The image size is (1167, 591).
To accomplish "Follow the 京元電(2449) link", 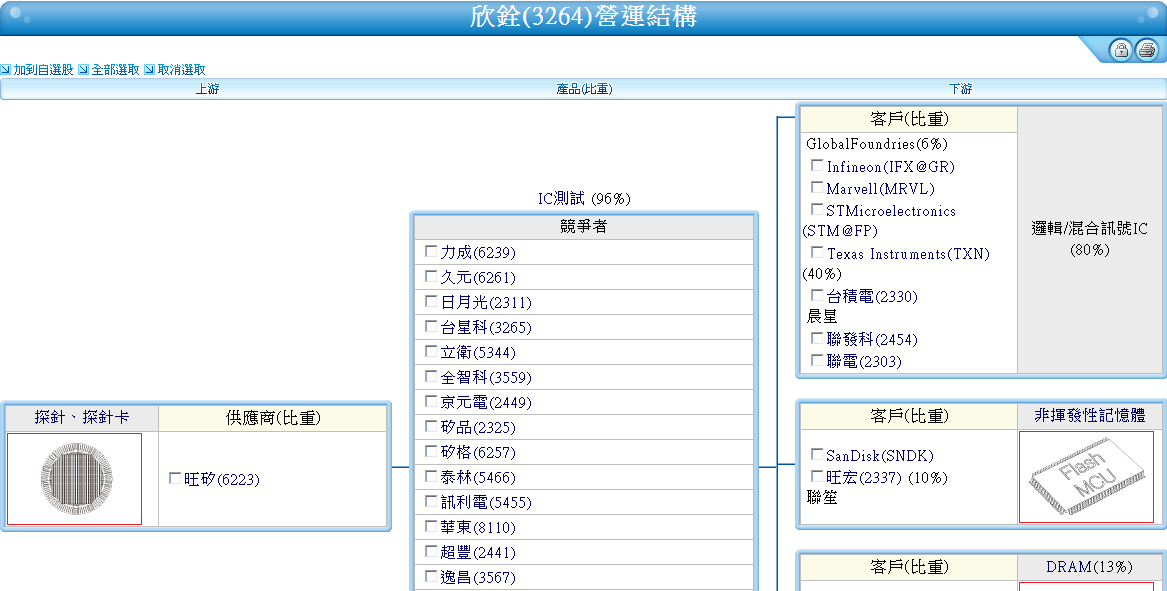I will (486, 402).
